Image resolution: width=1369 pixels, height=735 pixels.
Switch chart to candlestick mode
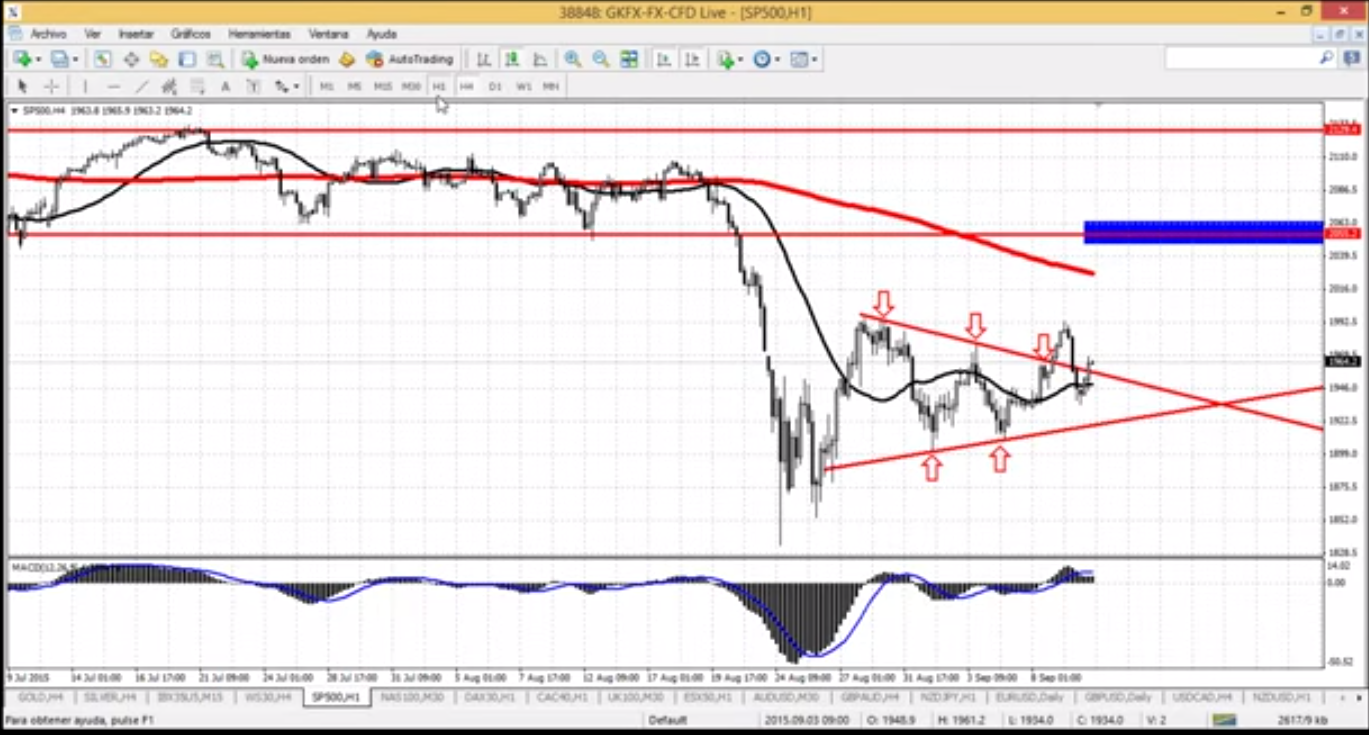coord(512,59)
